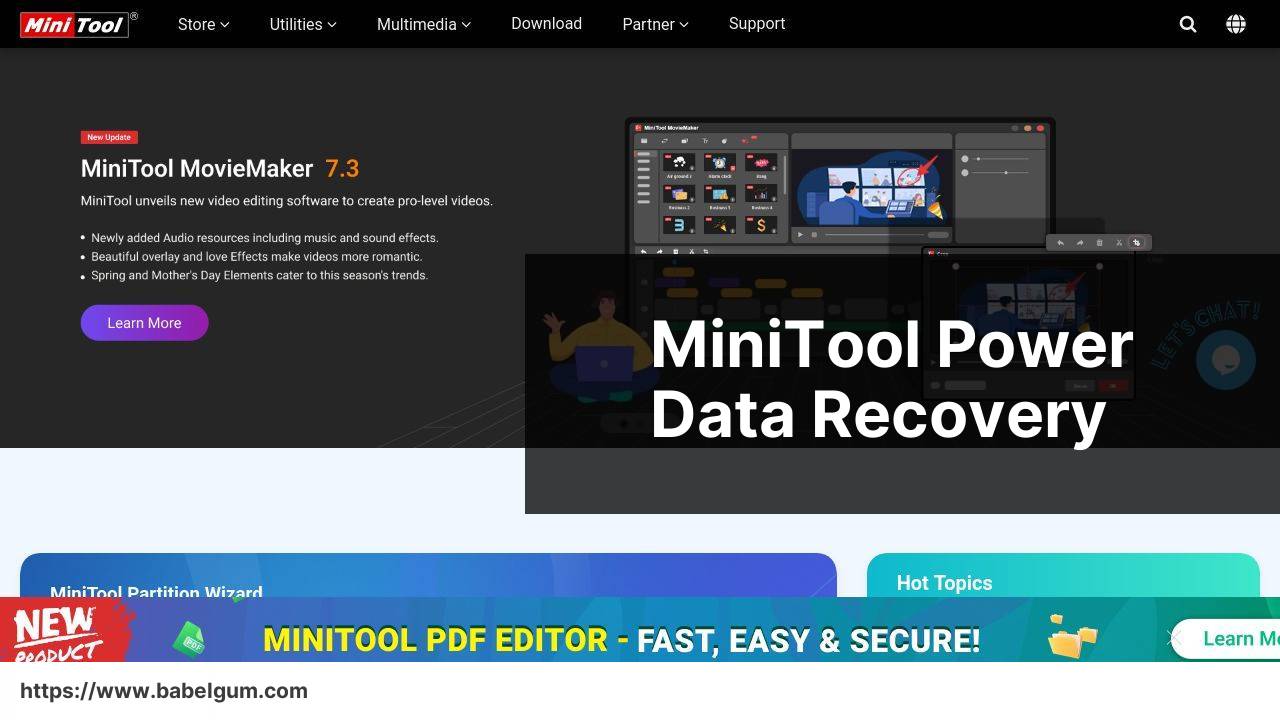Click the folder icon on PDF banner
Screen dimensions: 1280x720
coord(1073,637)
